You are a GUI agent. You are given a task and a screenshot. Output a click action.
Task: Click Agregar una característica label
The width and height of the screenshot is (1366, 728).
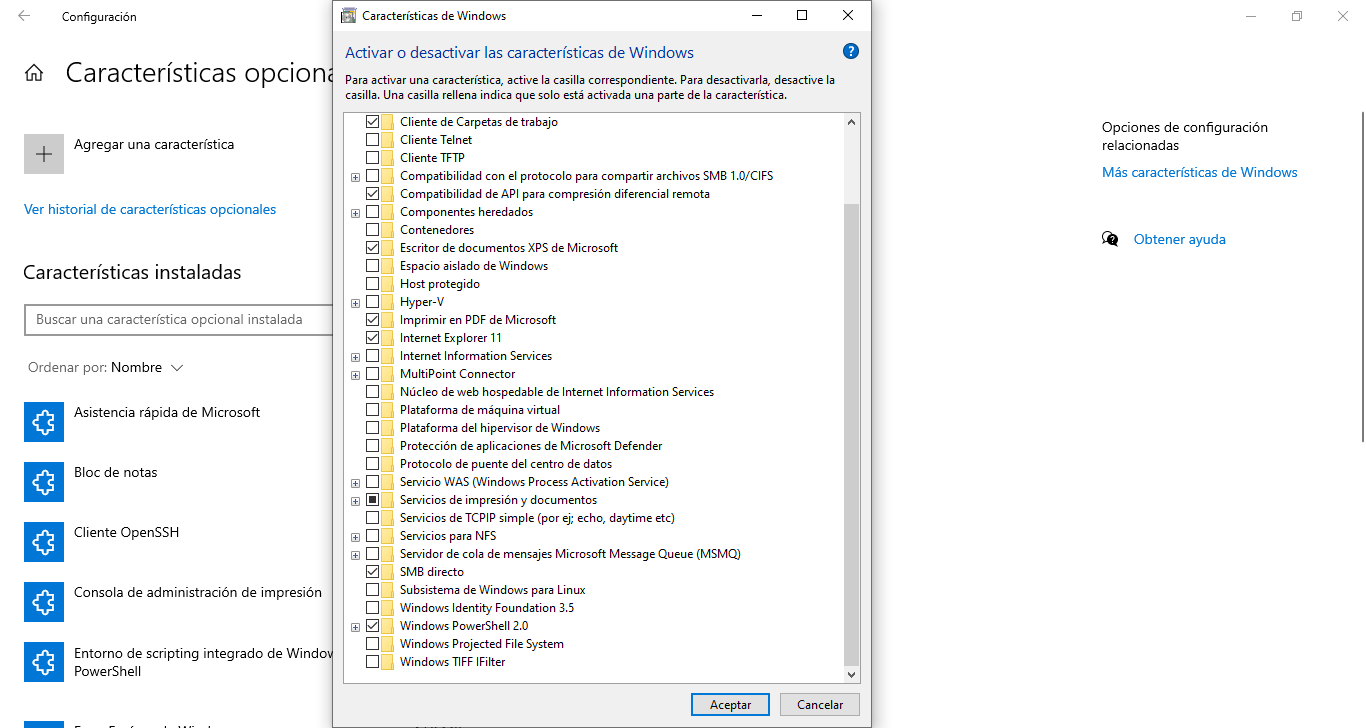154,144
